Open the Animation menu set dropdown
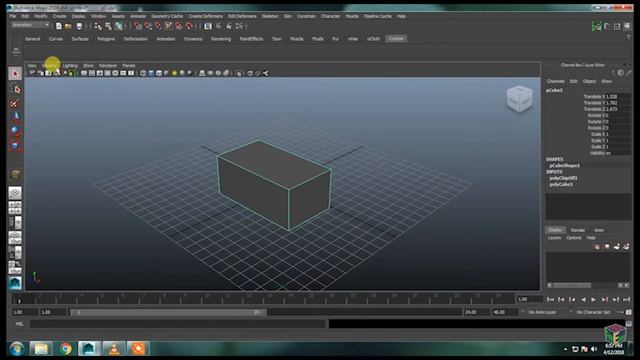Viewport: 640px width, 360px height. [x=31, y=25]
